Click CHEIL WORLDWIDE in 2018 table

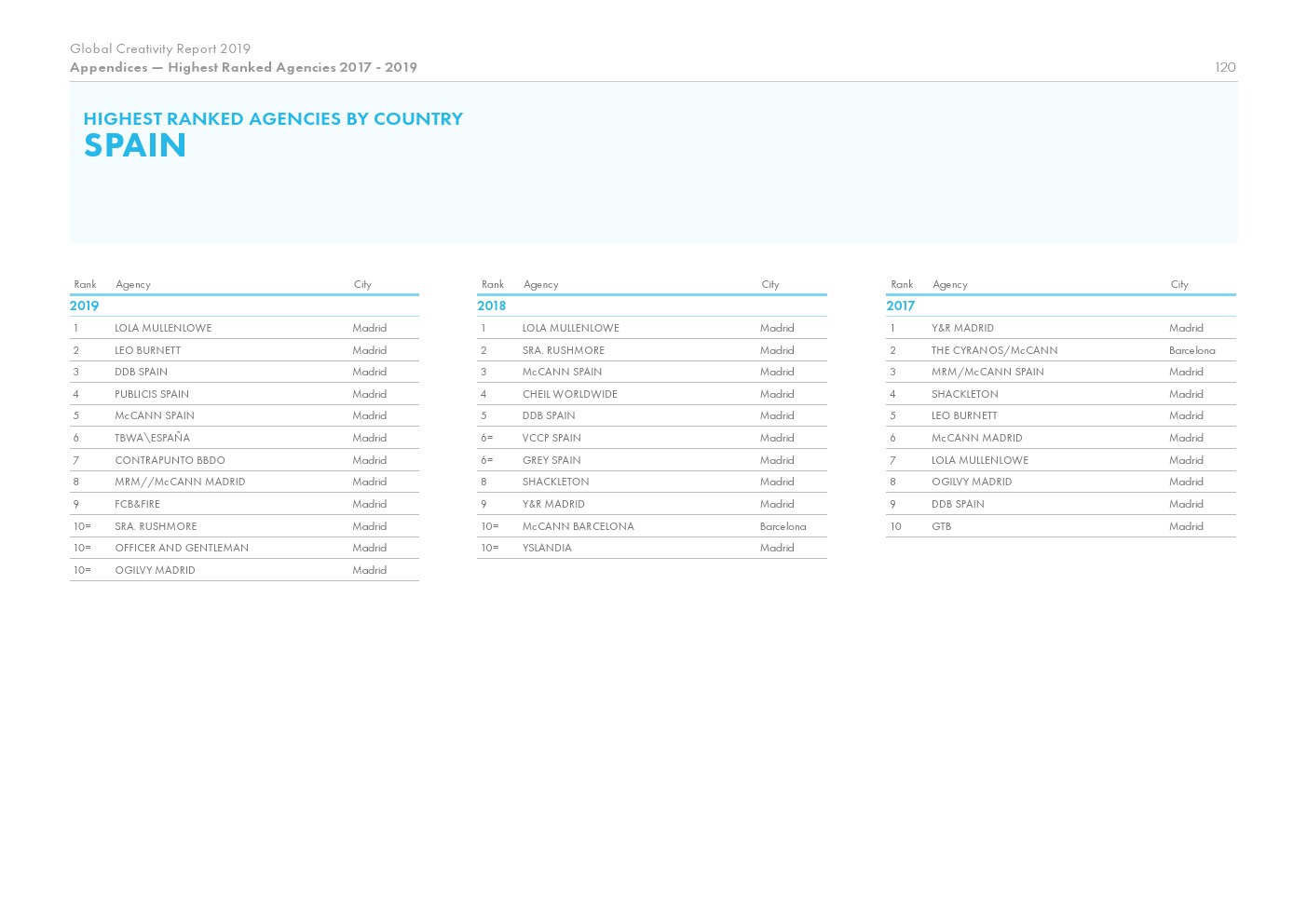pyautogui.click(x=569, y=394)
